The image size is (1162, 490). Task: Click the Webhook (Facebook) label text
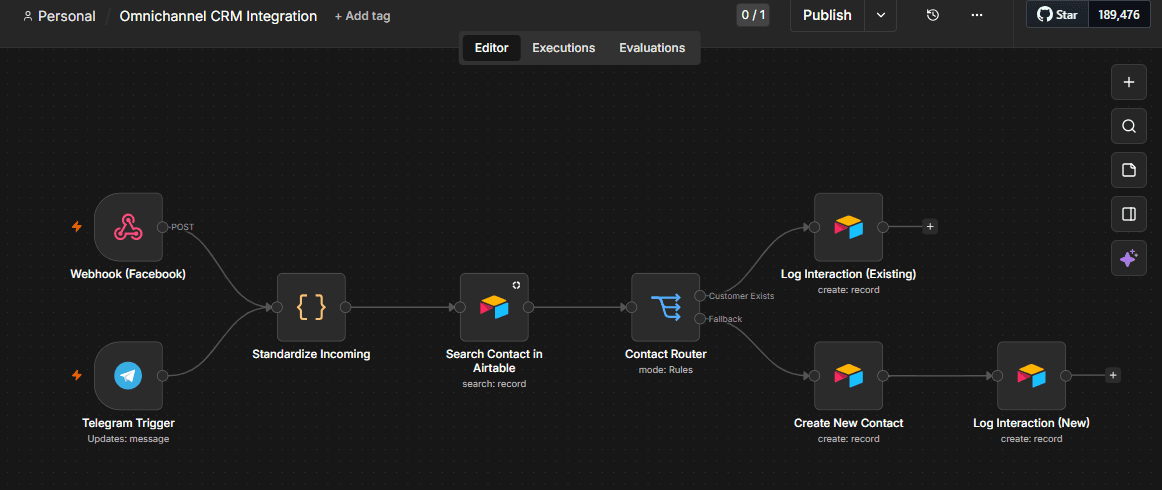128,274
